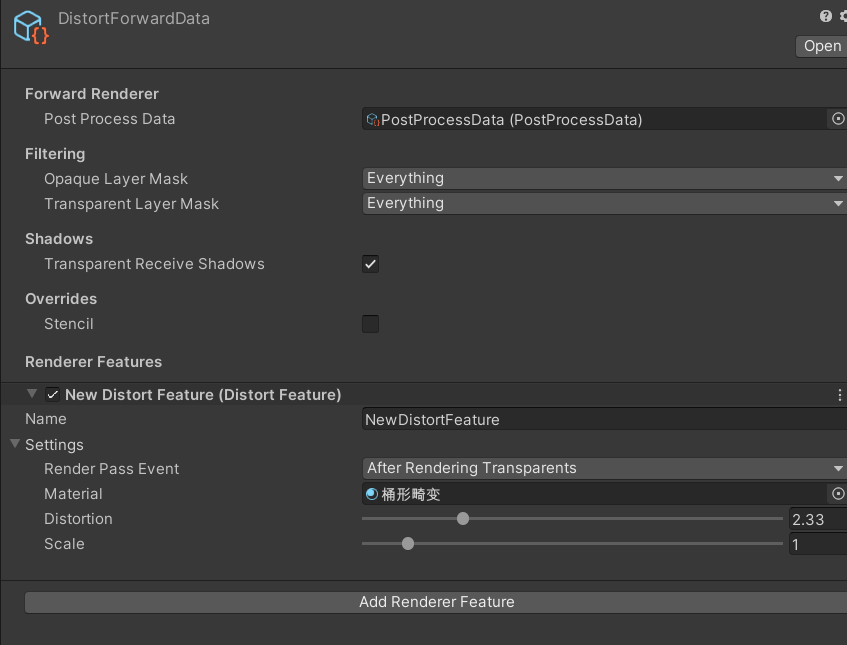The image size is (847, 645).
Task: Click the Name field containing NewDistortFeature
Action: point(604,419)
